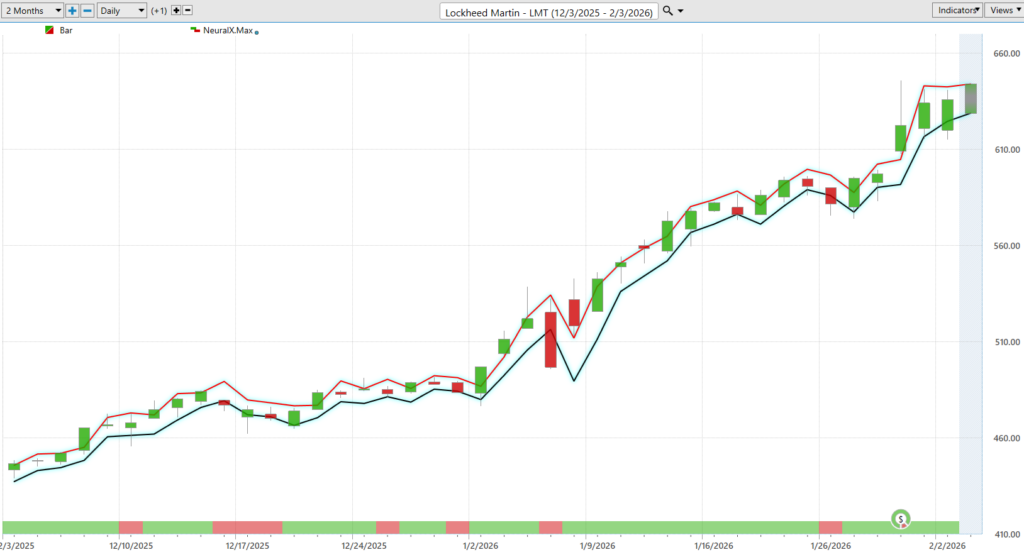Image resolution: width=1024 pixels, height=557 pixels.
Task: Open the 2 Months range dropdown
Action: pos(32,10)
